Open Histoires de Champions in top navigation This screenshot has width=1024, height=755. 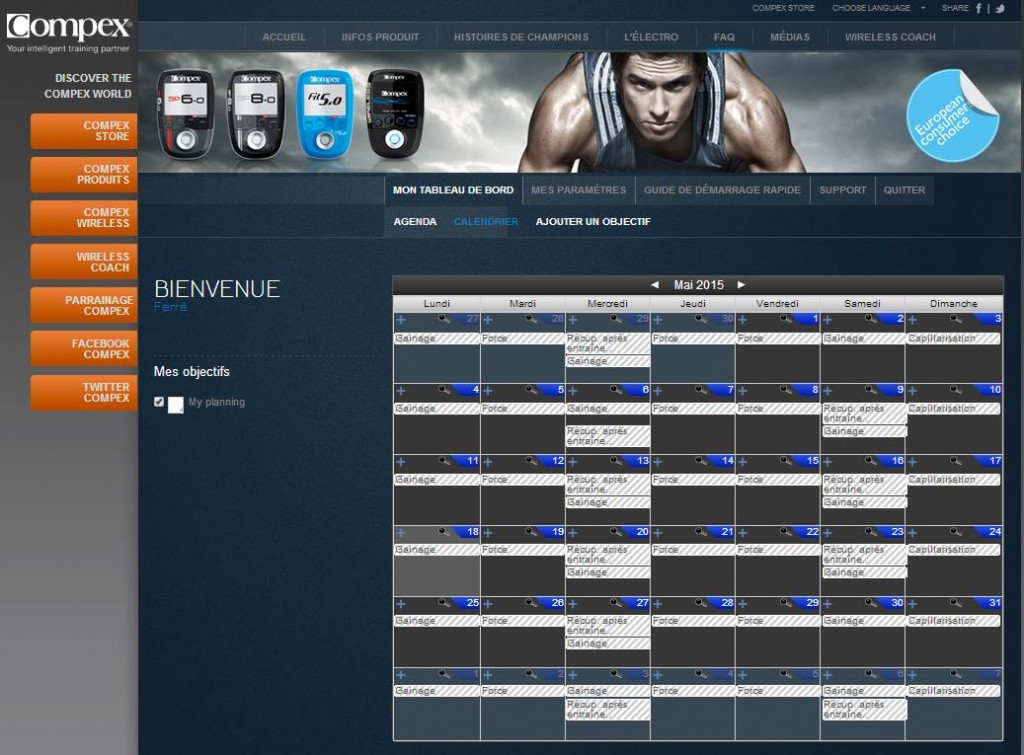[521, 37]
